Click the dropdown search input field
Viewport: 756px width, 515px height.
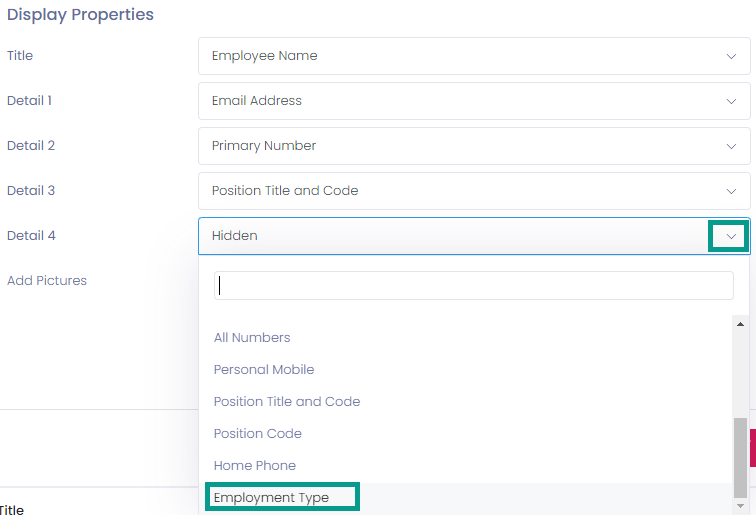(474, 285)
